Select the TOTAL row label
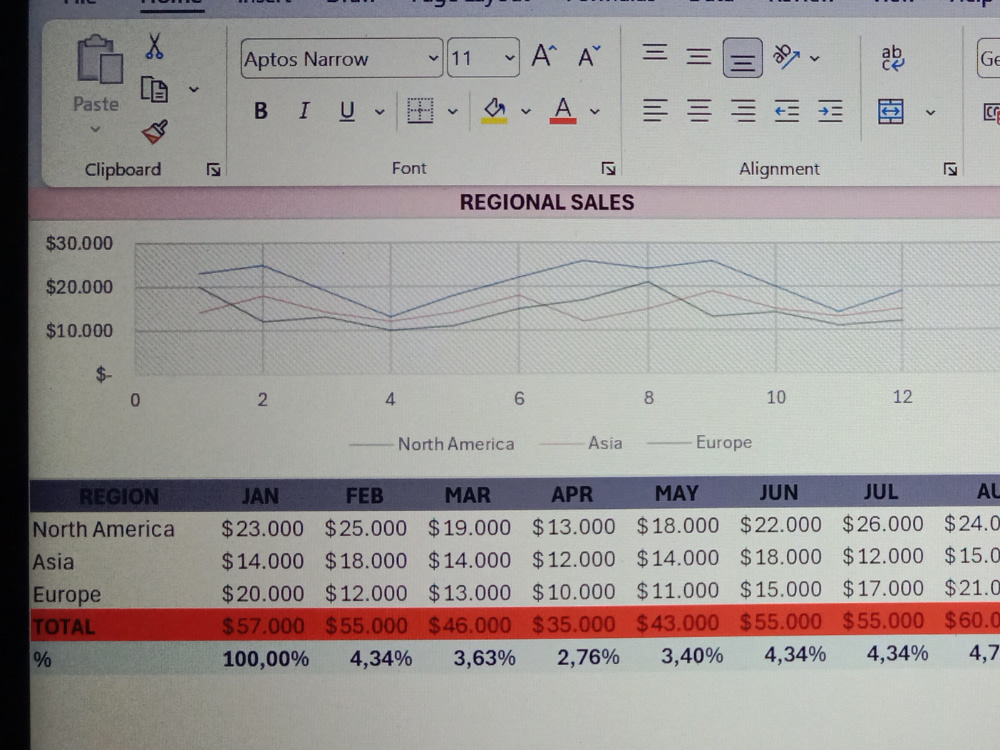The height and width of the screenshot is (750, 1000). 64,627
